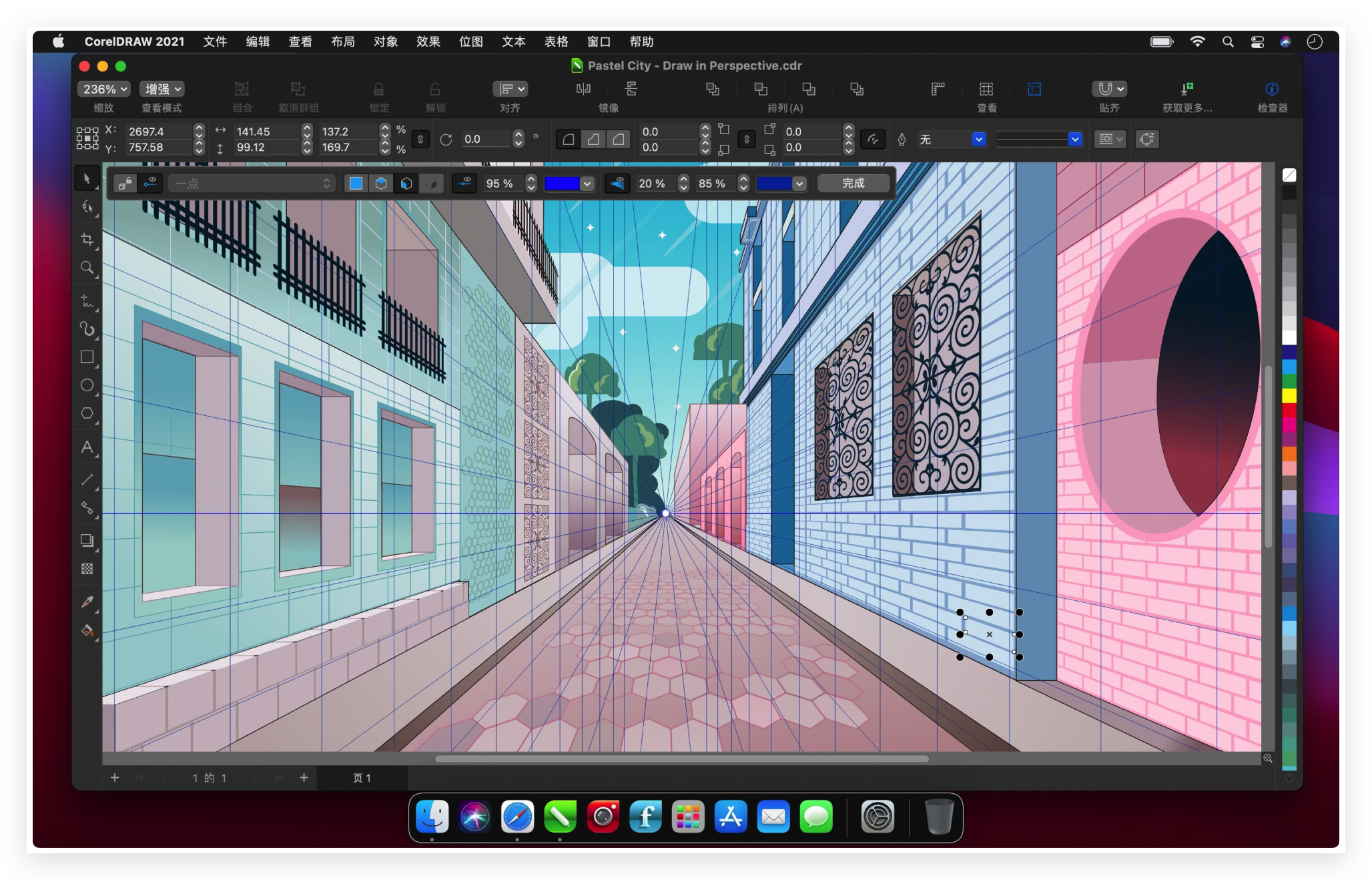This screenshot has height=880, width=1372.
Task: Open the 236% zoom level dropdown
Action: [104, 89]
